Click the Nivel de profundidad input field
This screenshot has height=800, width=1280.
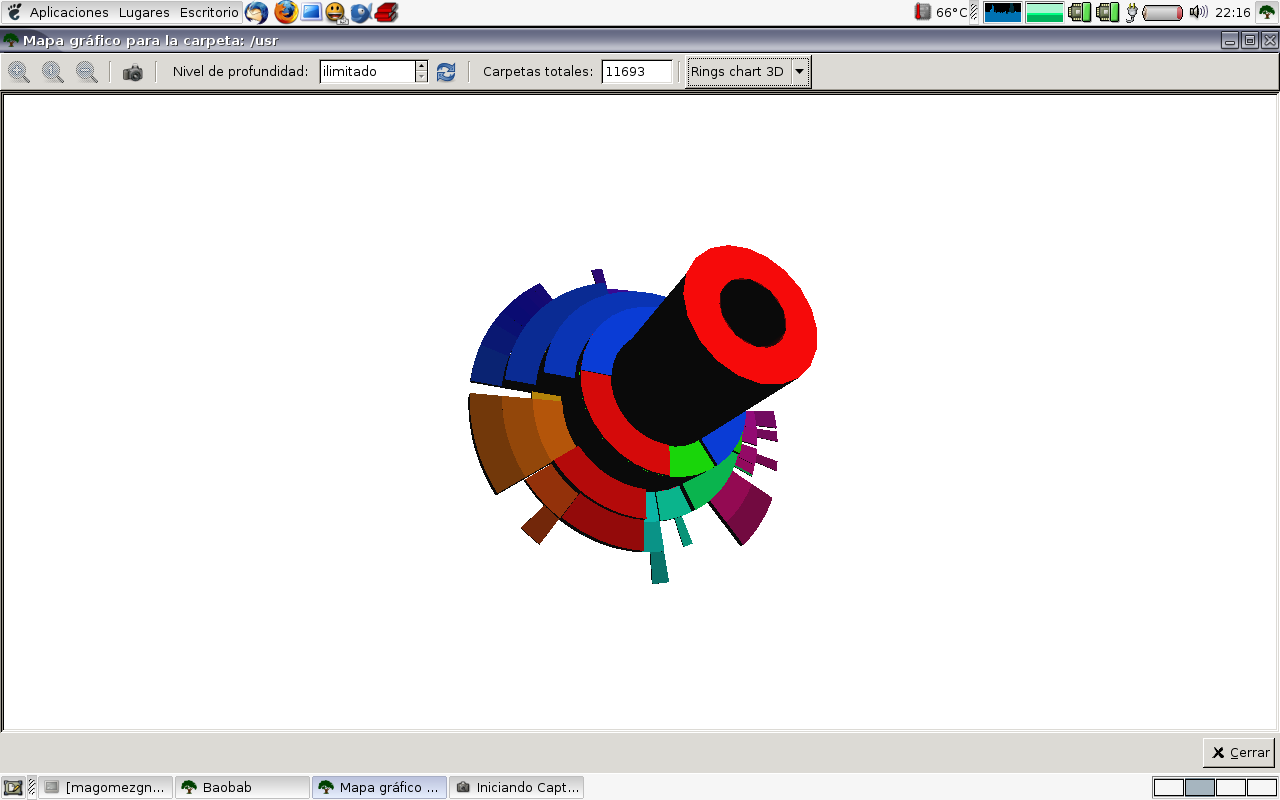pos(367,72)
